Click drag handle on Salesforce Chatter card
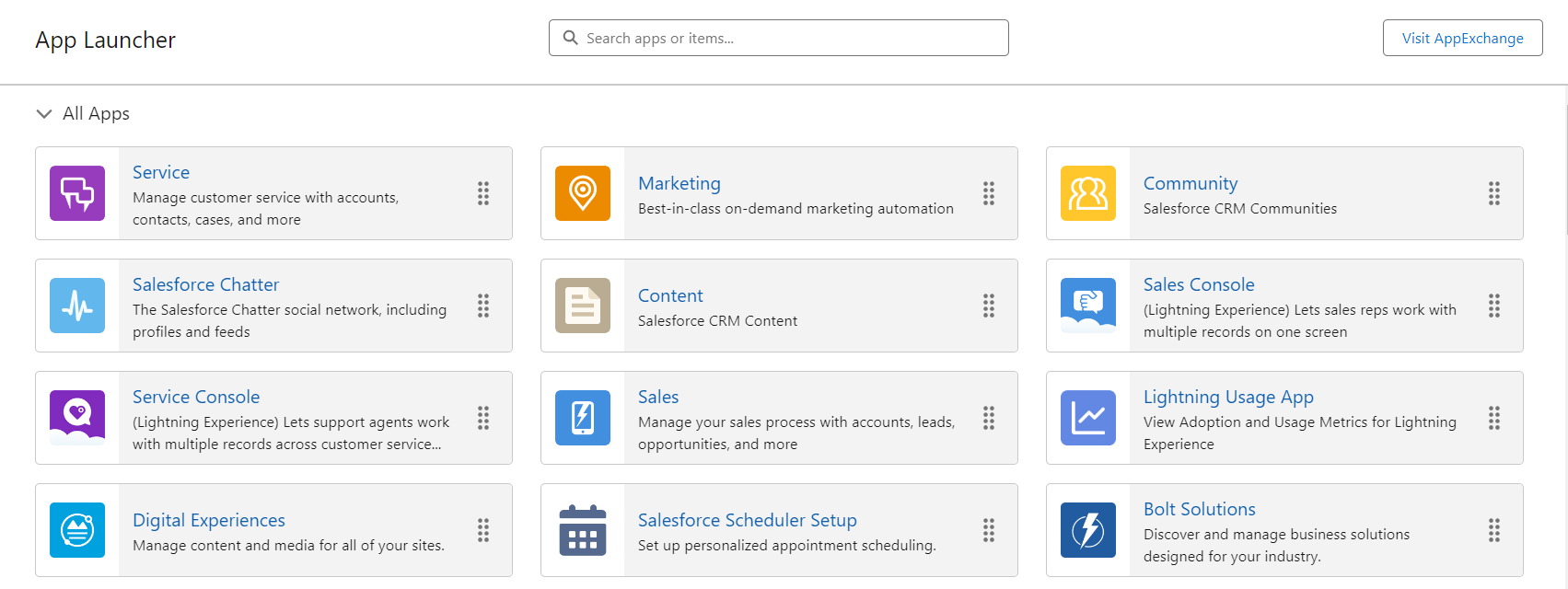This screenshot has width=1568, height=589. 483,306
